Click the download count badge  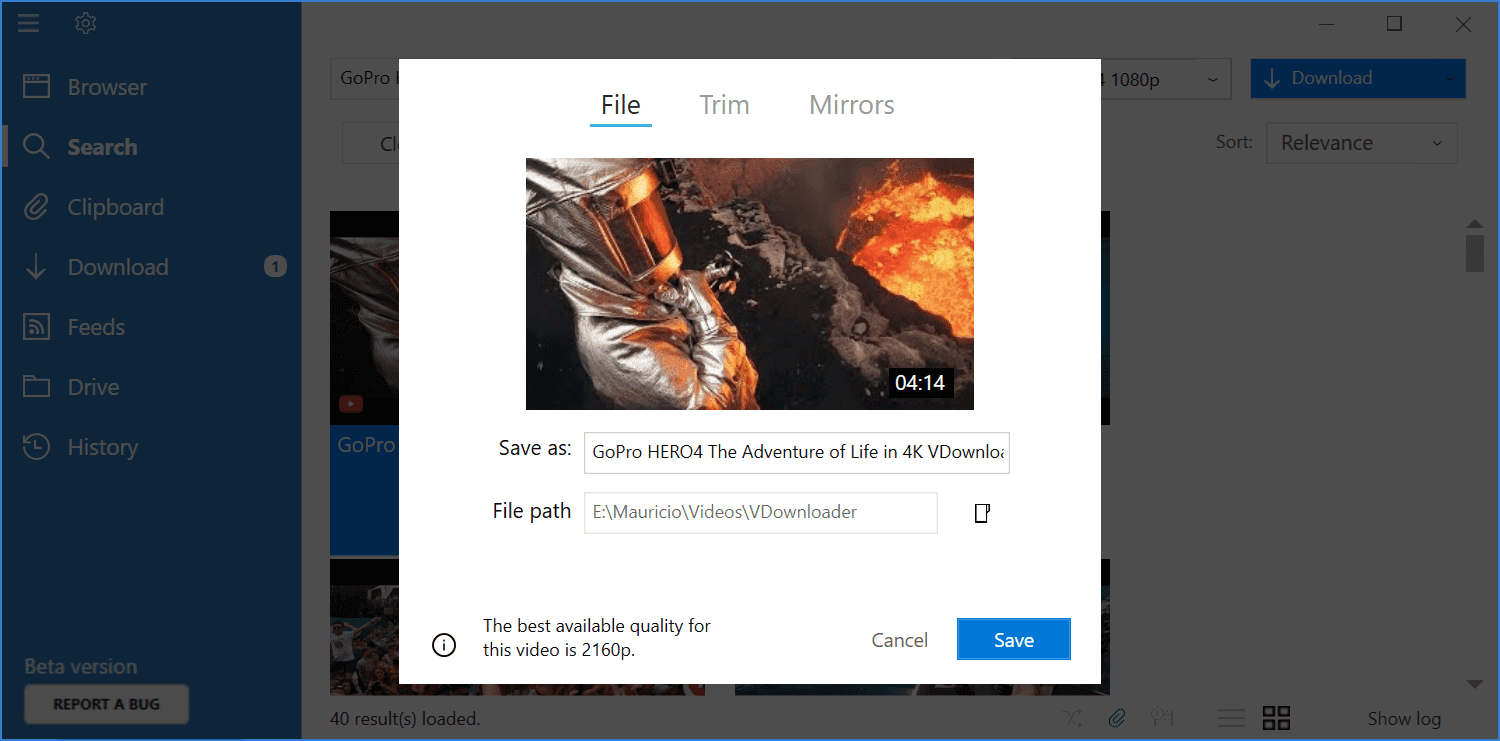pyautogui.click(x=275, y=266)
